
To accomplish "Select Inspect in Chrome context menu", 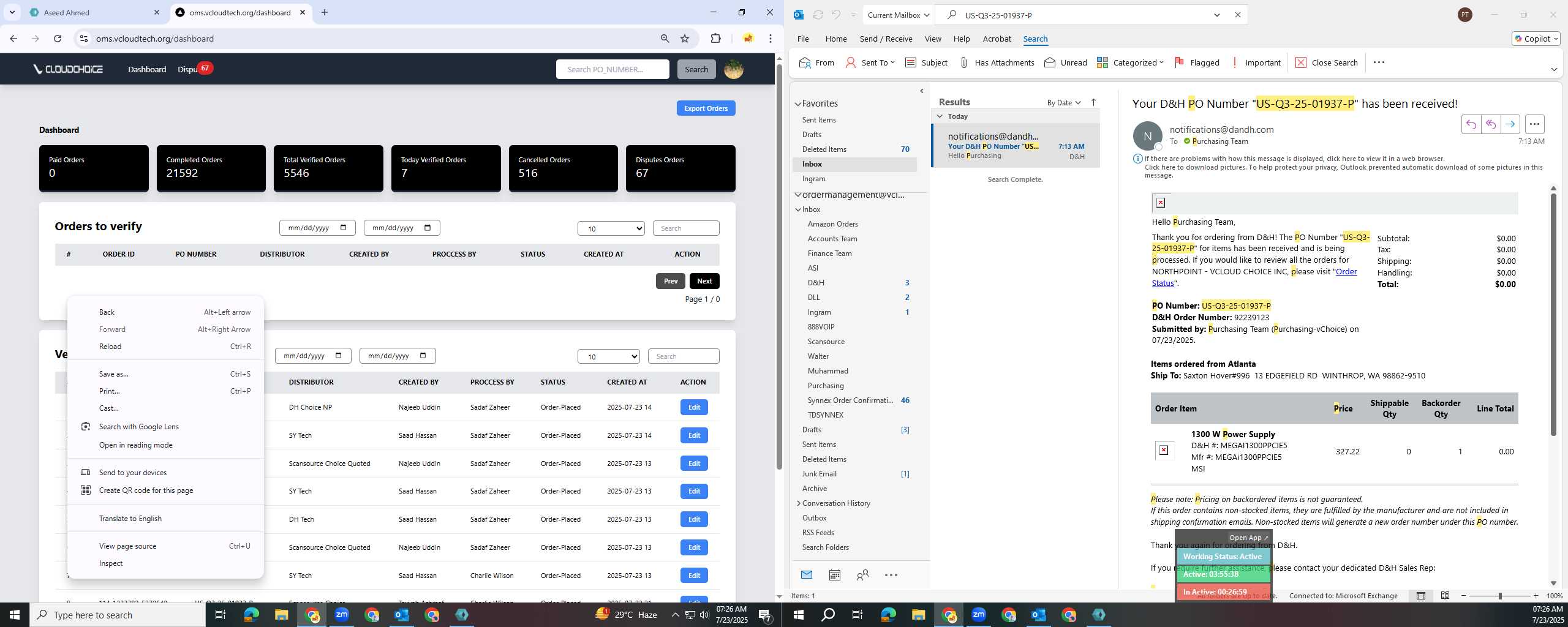I will 165,563.
